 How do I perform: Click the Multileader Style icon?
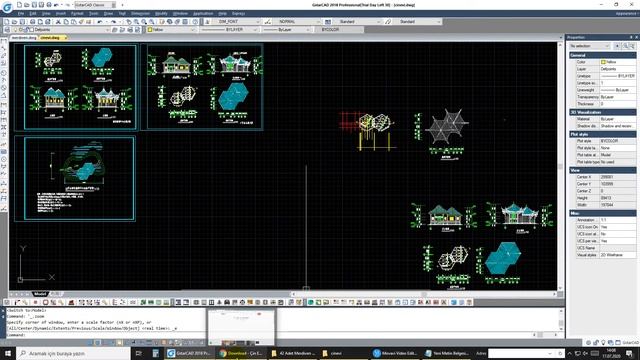388,22
